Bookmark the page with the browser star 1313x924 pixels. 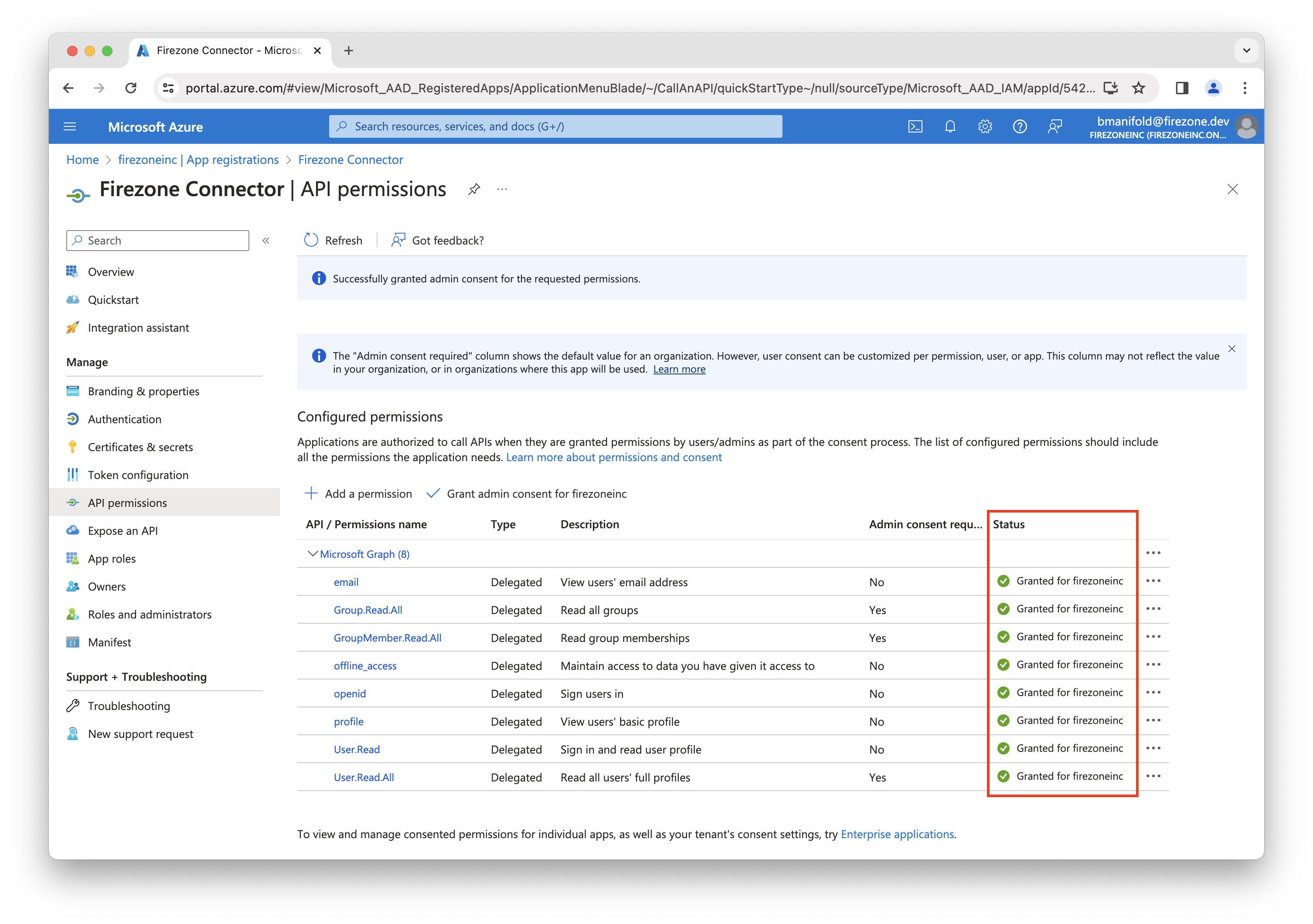[x=1138, y=88]
